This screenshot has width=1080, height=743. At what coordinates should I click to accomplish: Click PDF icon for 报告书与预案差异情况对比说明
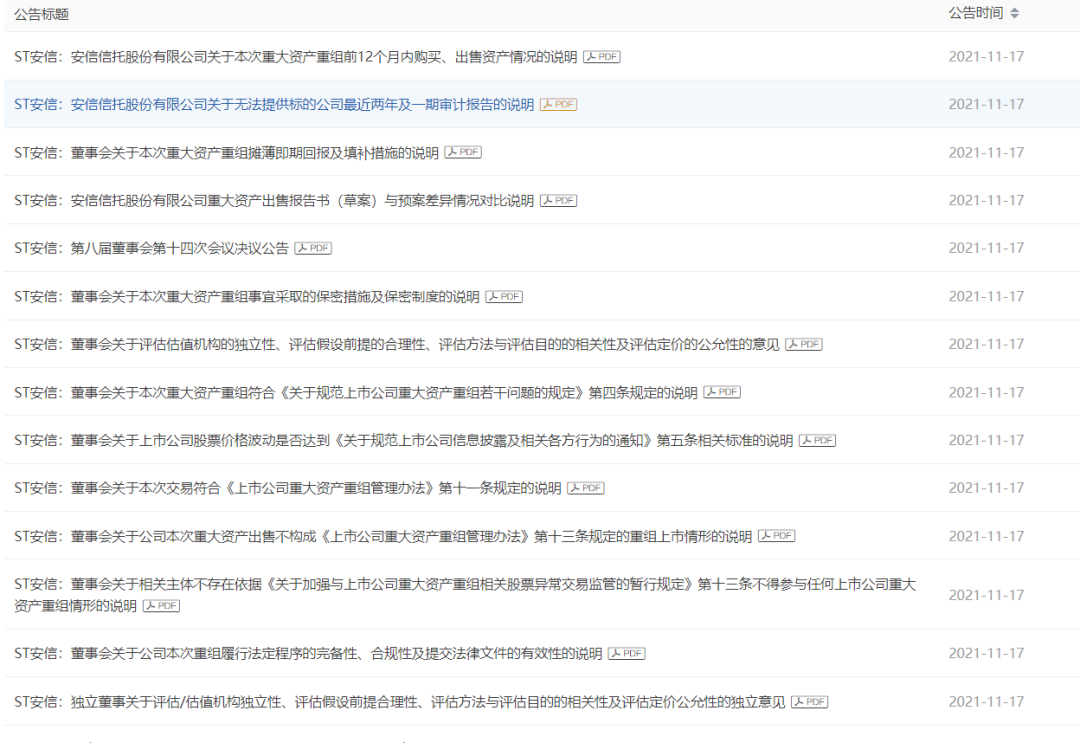click(x=559, y=201)
